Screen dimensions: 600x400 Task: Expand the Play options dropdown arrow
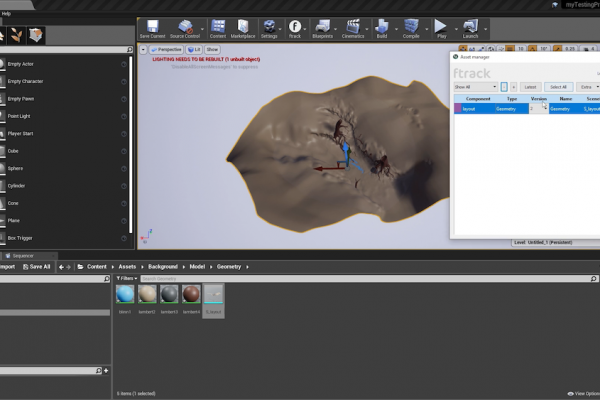tap(456, 29)
